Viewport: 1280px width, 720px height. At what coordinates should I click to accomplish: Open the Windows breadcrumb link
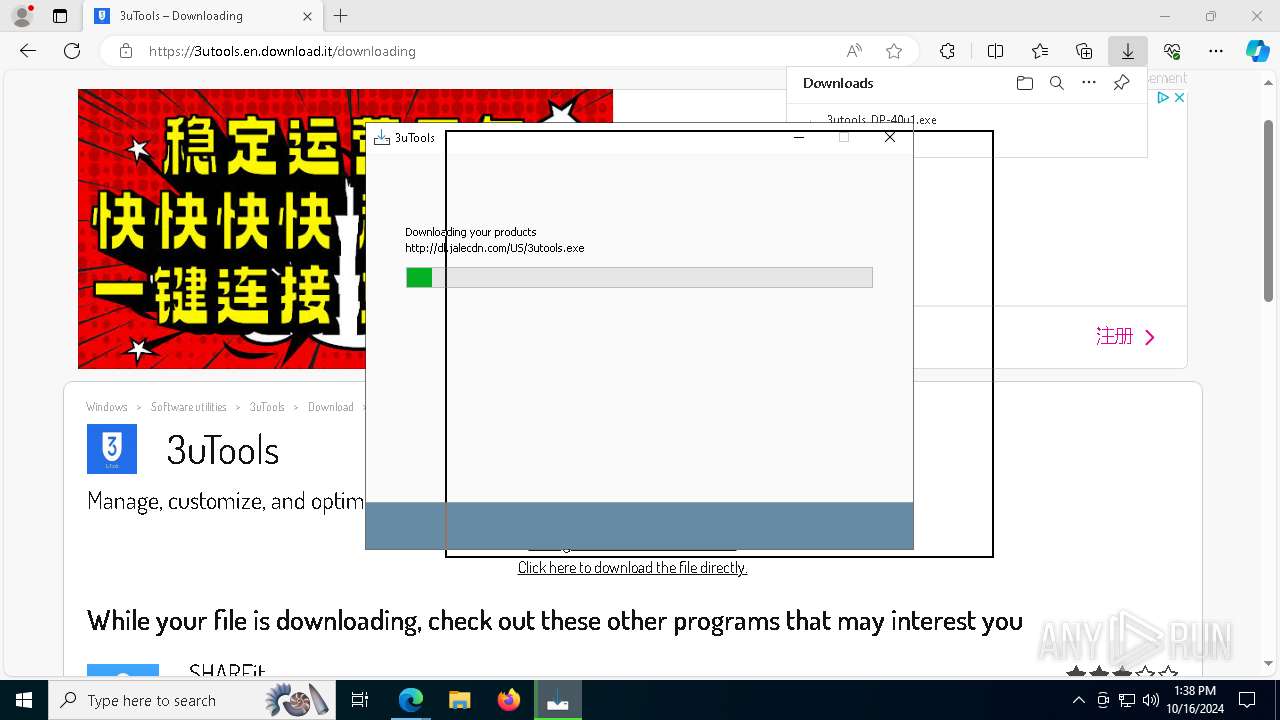point(107,407)
